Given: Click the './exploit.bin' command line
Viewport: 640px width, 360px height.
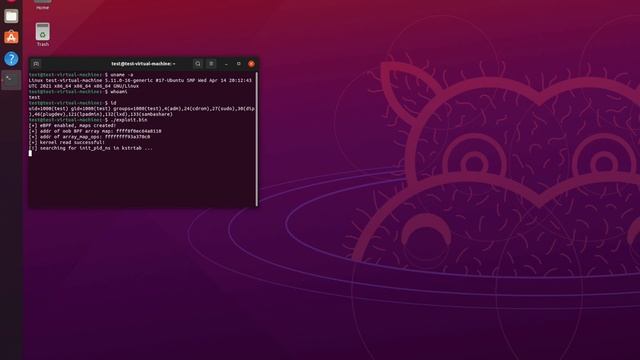Looking at the screenshot, I should (88, 120).
